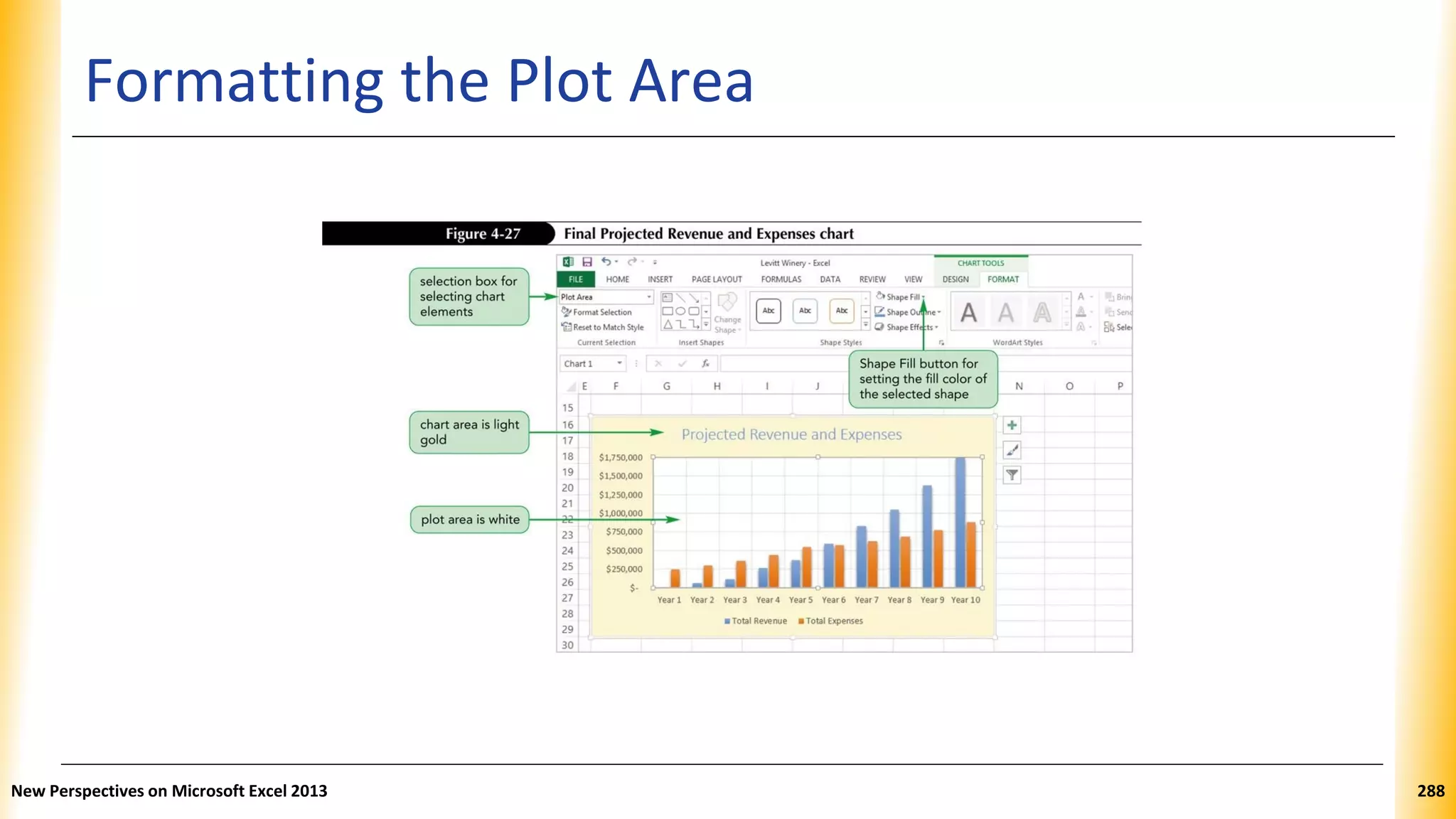Click the Selection Pane icon
The width and height of the screenshot is (1456, 819).
pyautogui.click(x=1109, y=327)
